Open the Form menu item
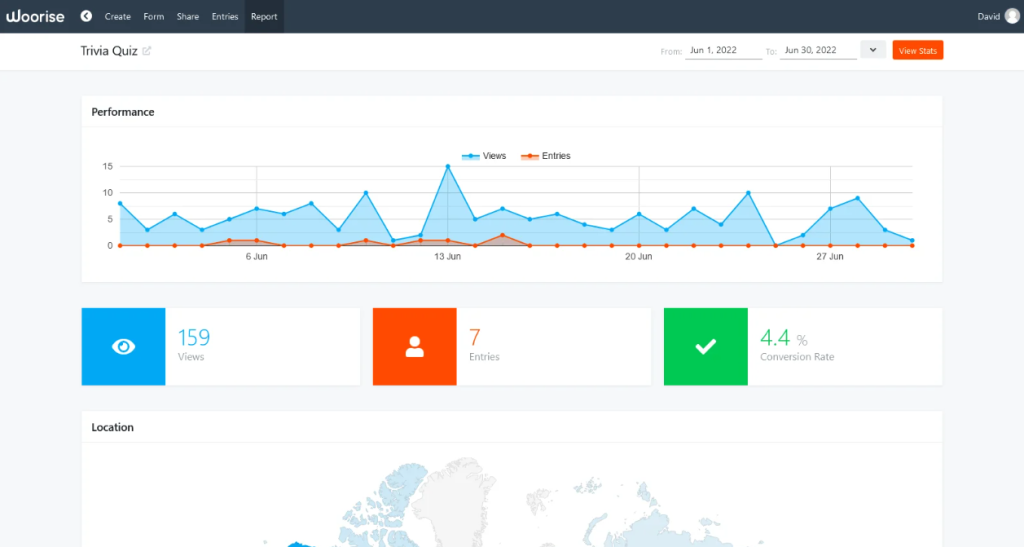Image resolution: width=1024 pixels, height=547 pixels. 153,16
